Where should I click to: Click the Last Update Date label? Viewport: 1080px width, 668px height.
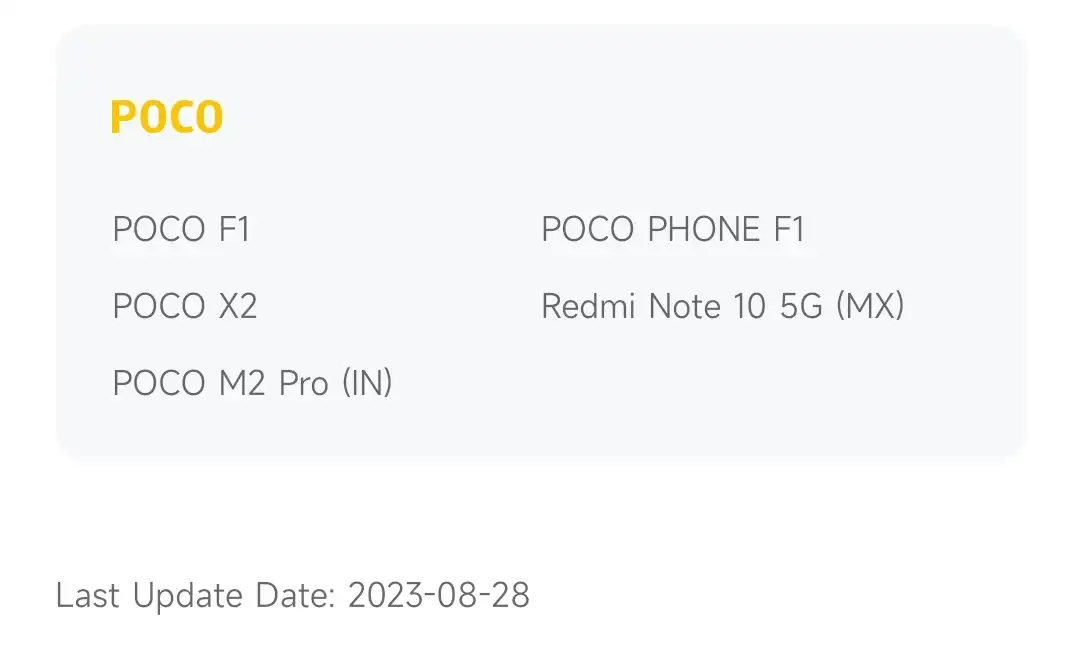pyautogui.click(x=196, y=596)
